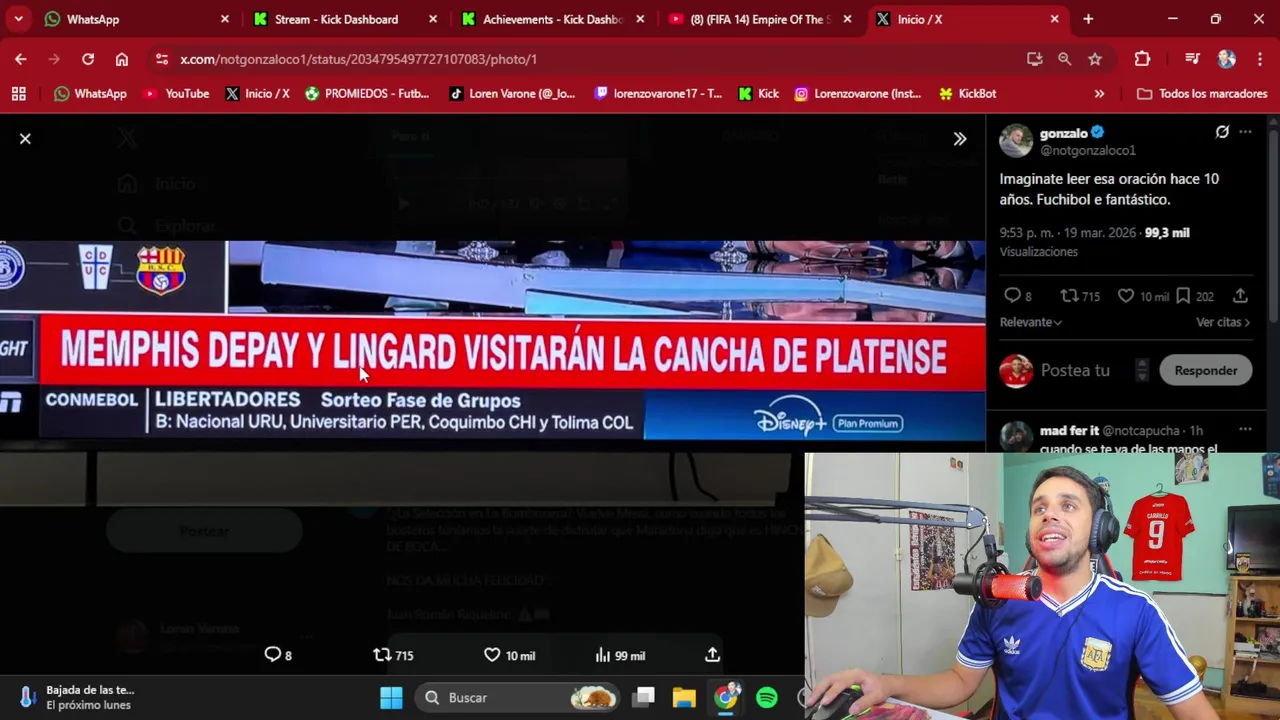Open the media control icon in toolbar
Screen dimensions: 1280x720
pos(1192,59)
